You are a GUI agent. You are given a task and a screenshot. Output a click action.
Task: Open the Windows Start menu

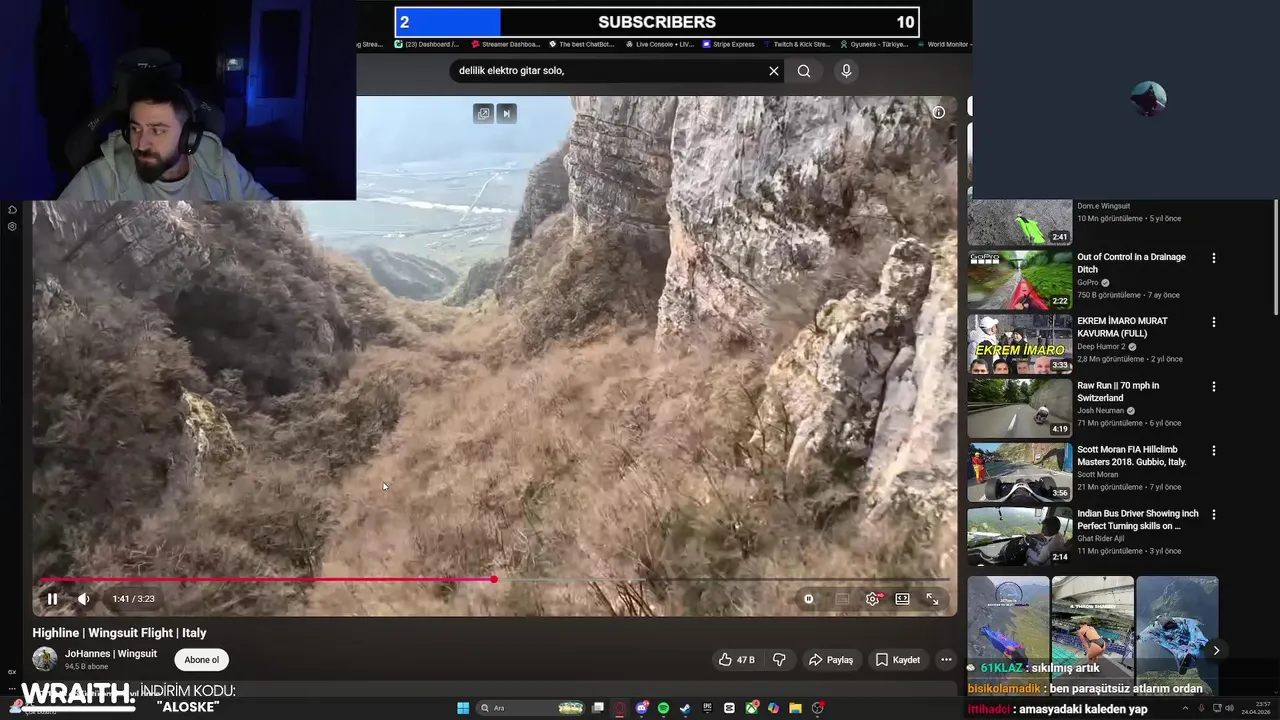[463, 708]
